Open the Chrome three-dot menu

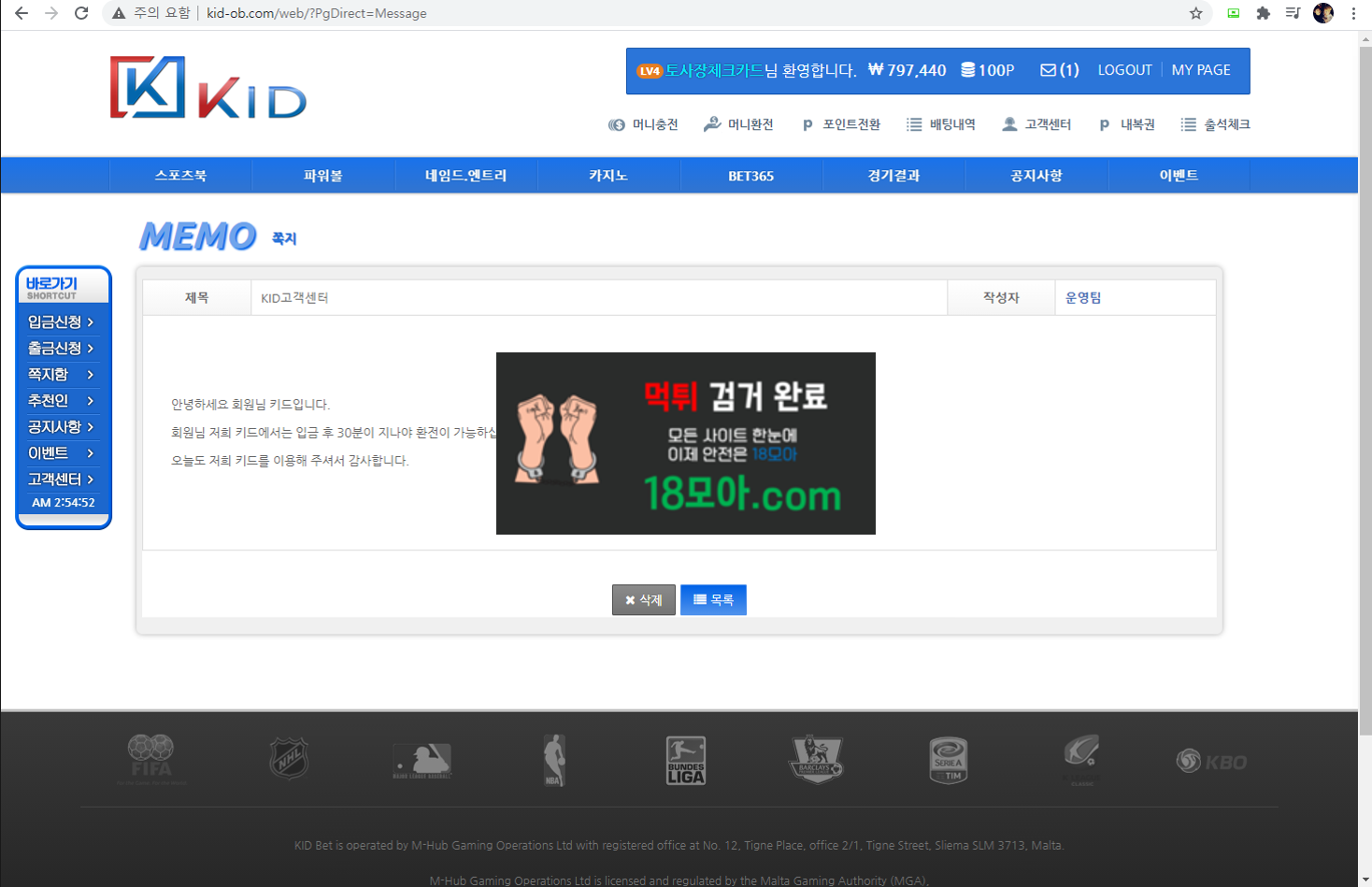pos(1353,13)
